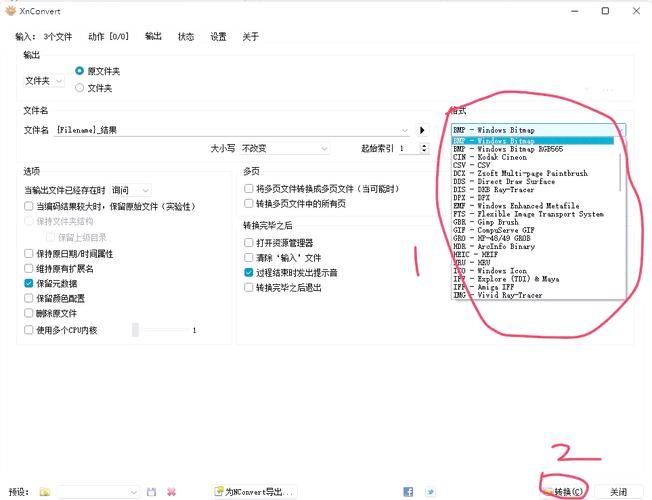652x500 pixels.
Task: Select DIS - DKB Ray-Tracer format
Action: click(532, 189)
